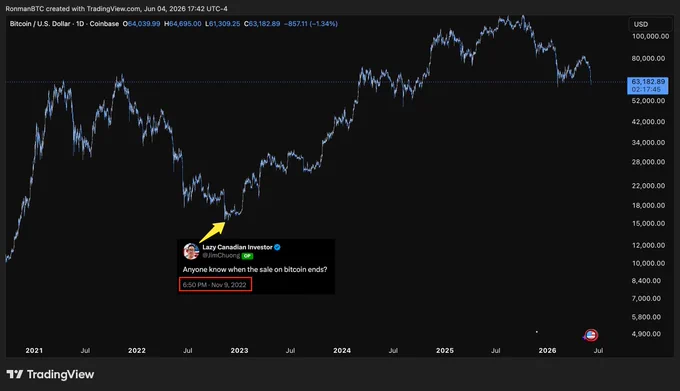Click the 2022 time axis label
Image resolution: width=680 pixels, height=391 pixels.
pos(137,351)
